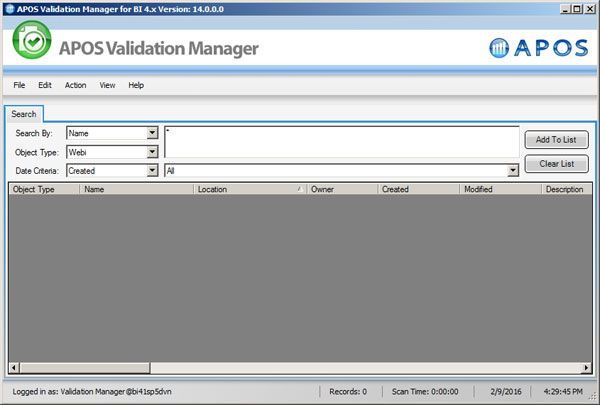Open the File menu
This screenshot has height=405, width=600.
[19, 85]
